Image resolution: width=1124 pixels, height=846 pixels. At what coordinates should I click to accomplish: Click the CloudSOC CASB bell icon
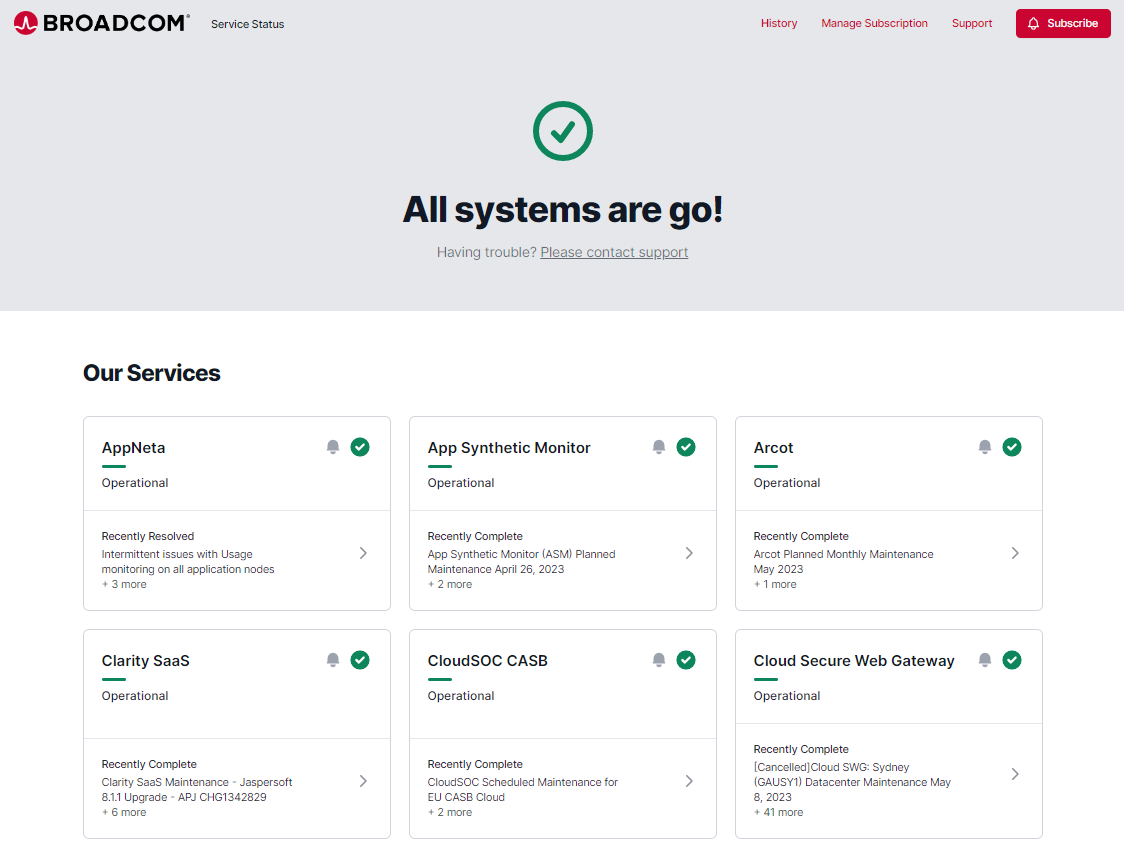[x=659, y=660]
